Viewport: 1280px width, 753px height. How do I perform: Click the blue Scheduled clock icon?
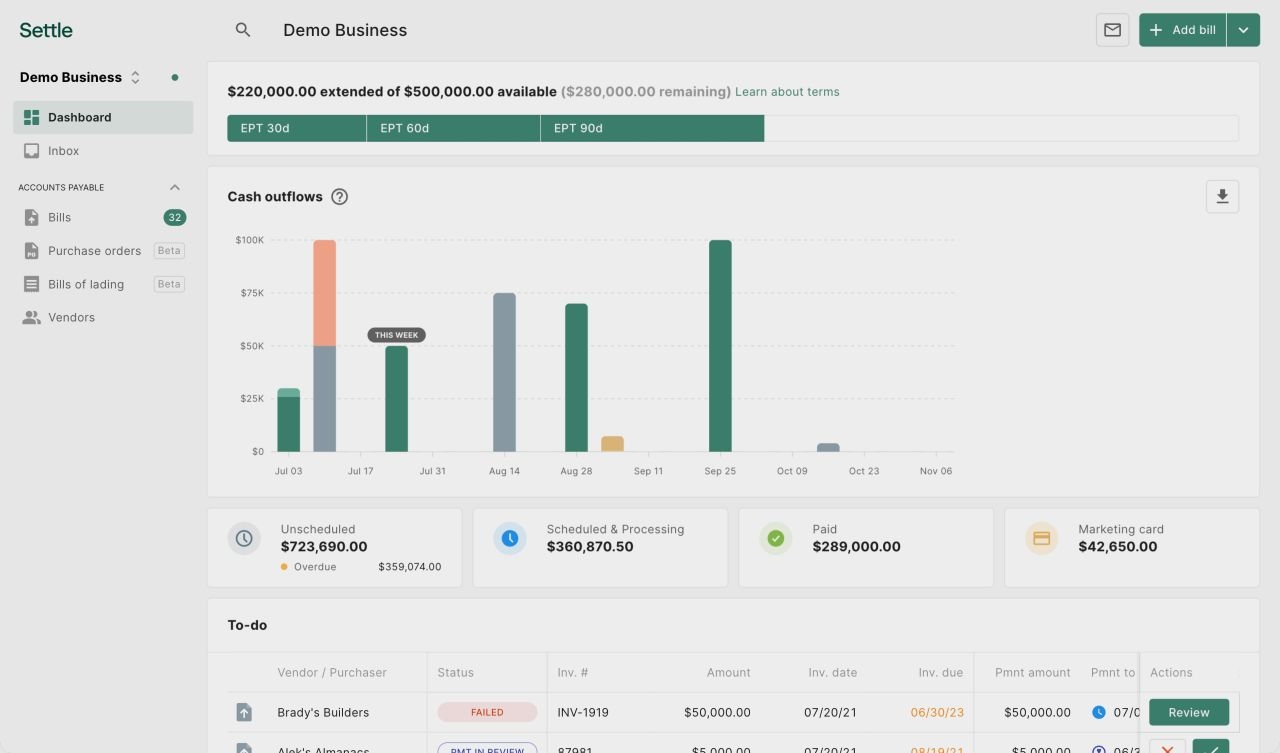coord(510,538)
